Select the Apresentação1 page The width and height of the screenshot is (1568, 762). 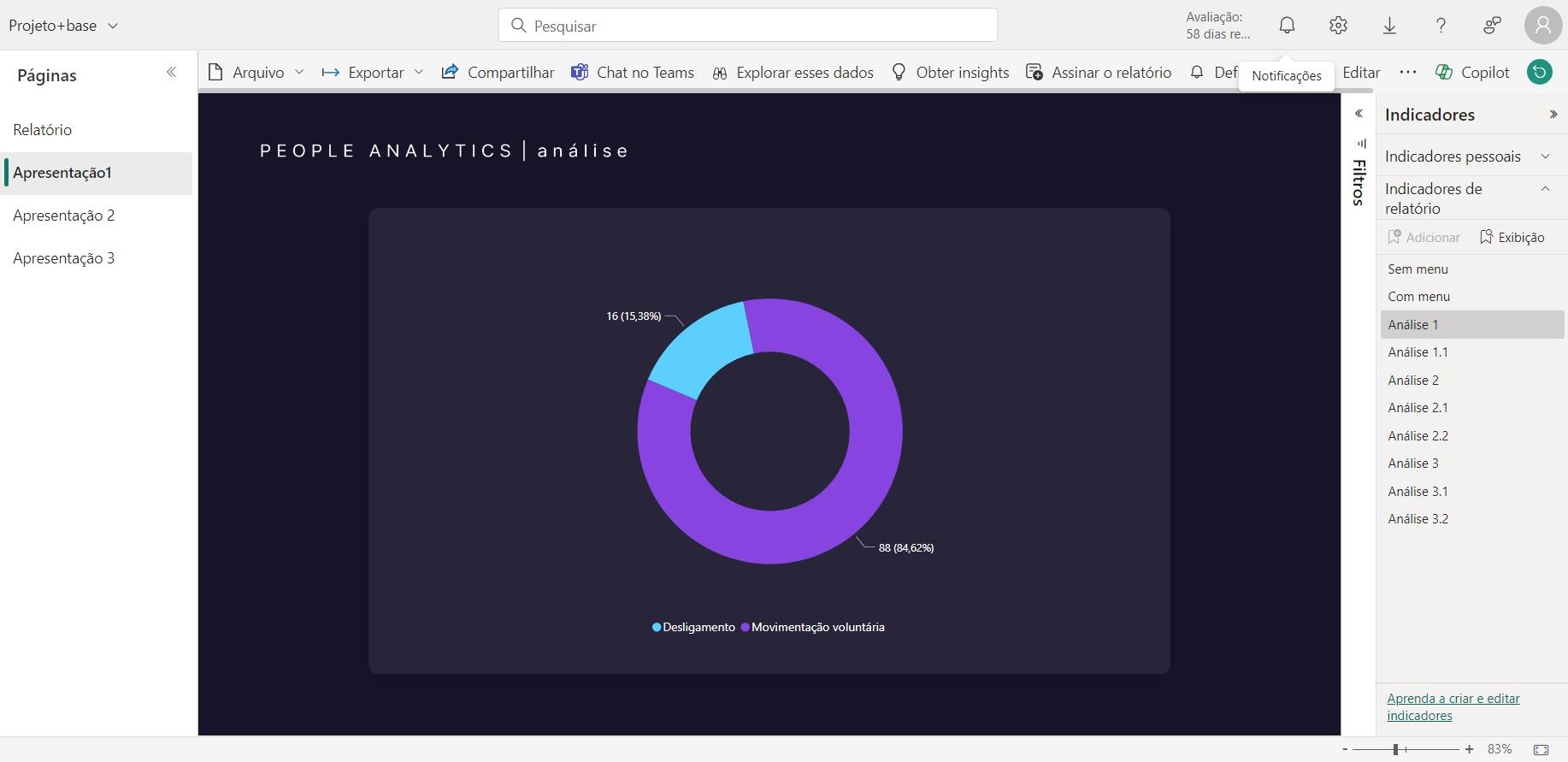(x=97, y=173)
